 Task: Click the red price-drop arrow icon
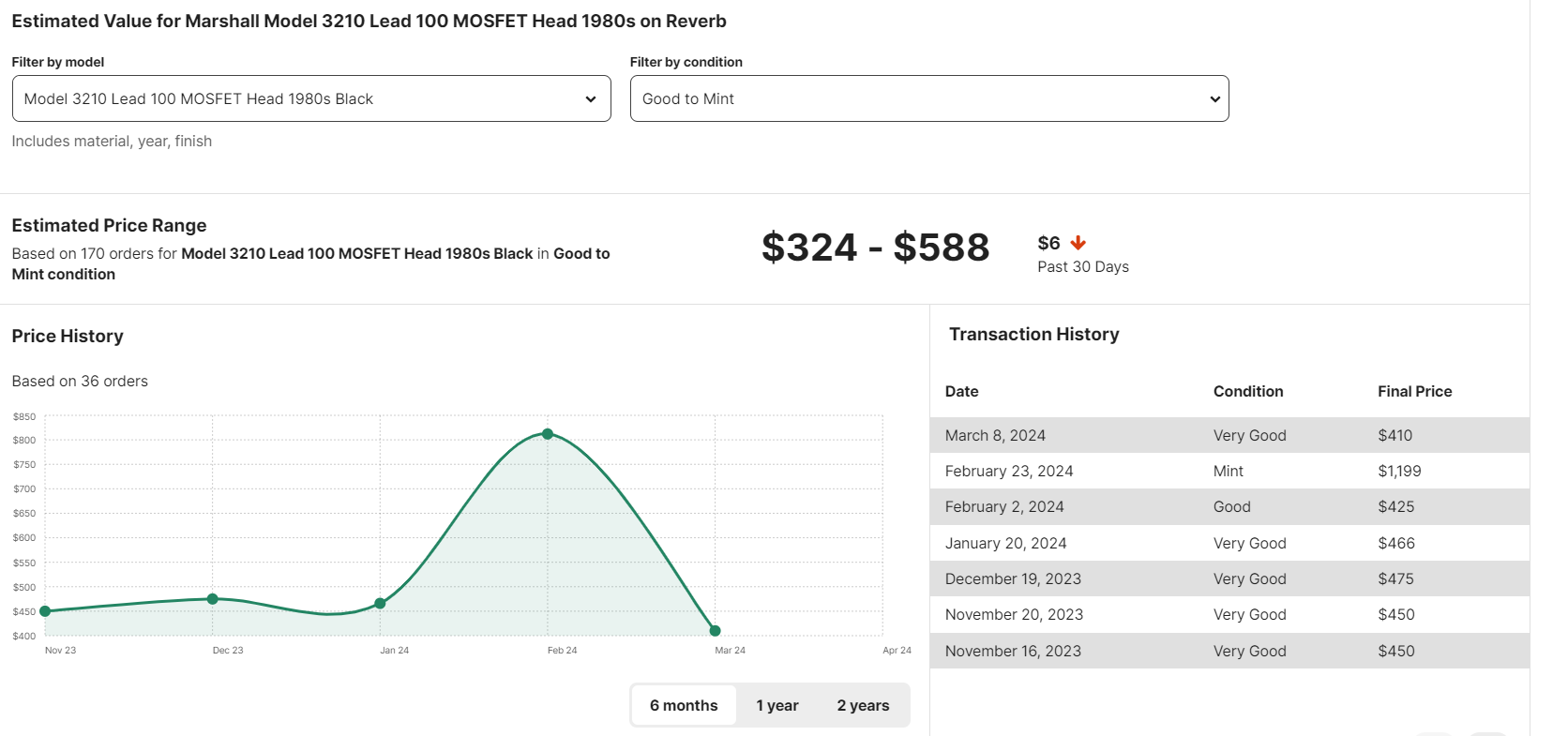tap(1078, 243)
